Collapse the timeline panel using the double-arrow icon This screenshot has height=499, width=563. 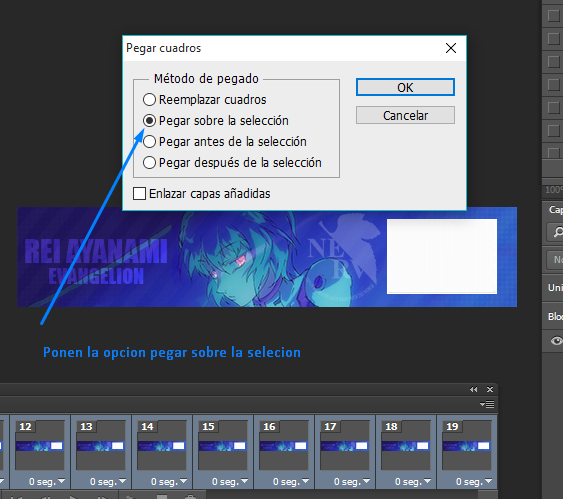point(474,389)
